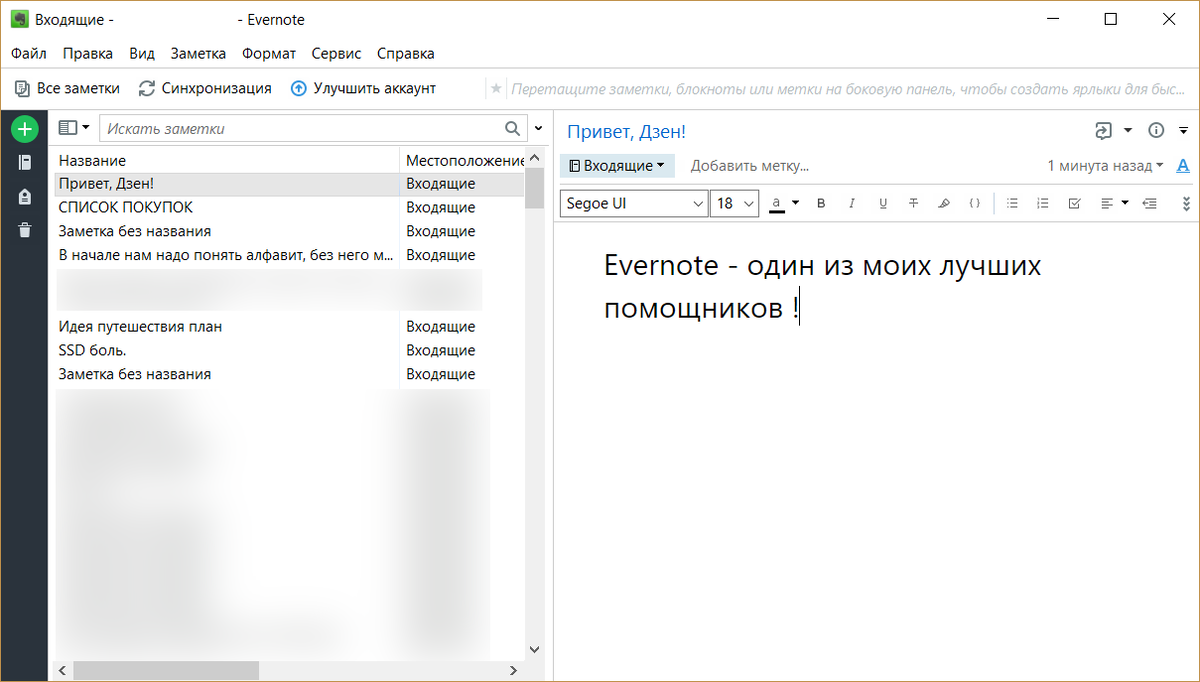Click the note list vertical scrollbar thumb
This screenshot has height=682, width=1200.
pos(534,189)
